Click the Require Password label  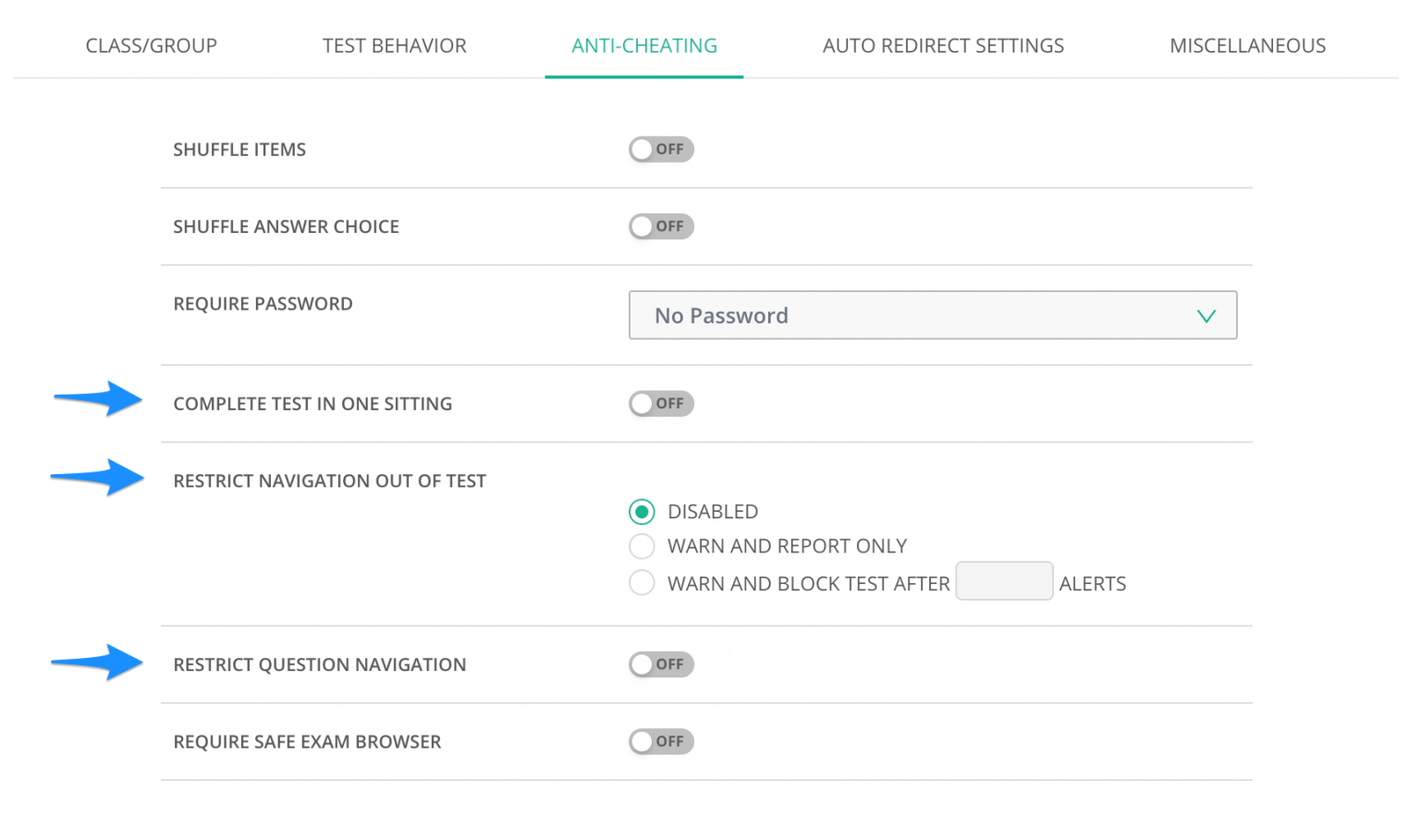tap(263, 304)
